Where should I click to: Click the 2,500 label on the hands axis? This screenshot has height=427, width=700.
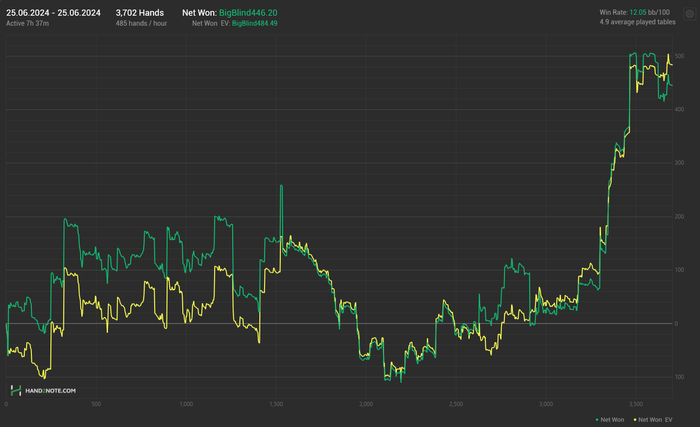tap(456, 404)
